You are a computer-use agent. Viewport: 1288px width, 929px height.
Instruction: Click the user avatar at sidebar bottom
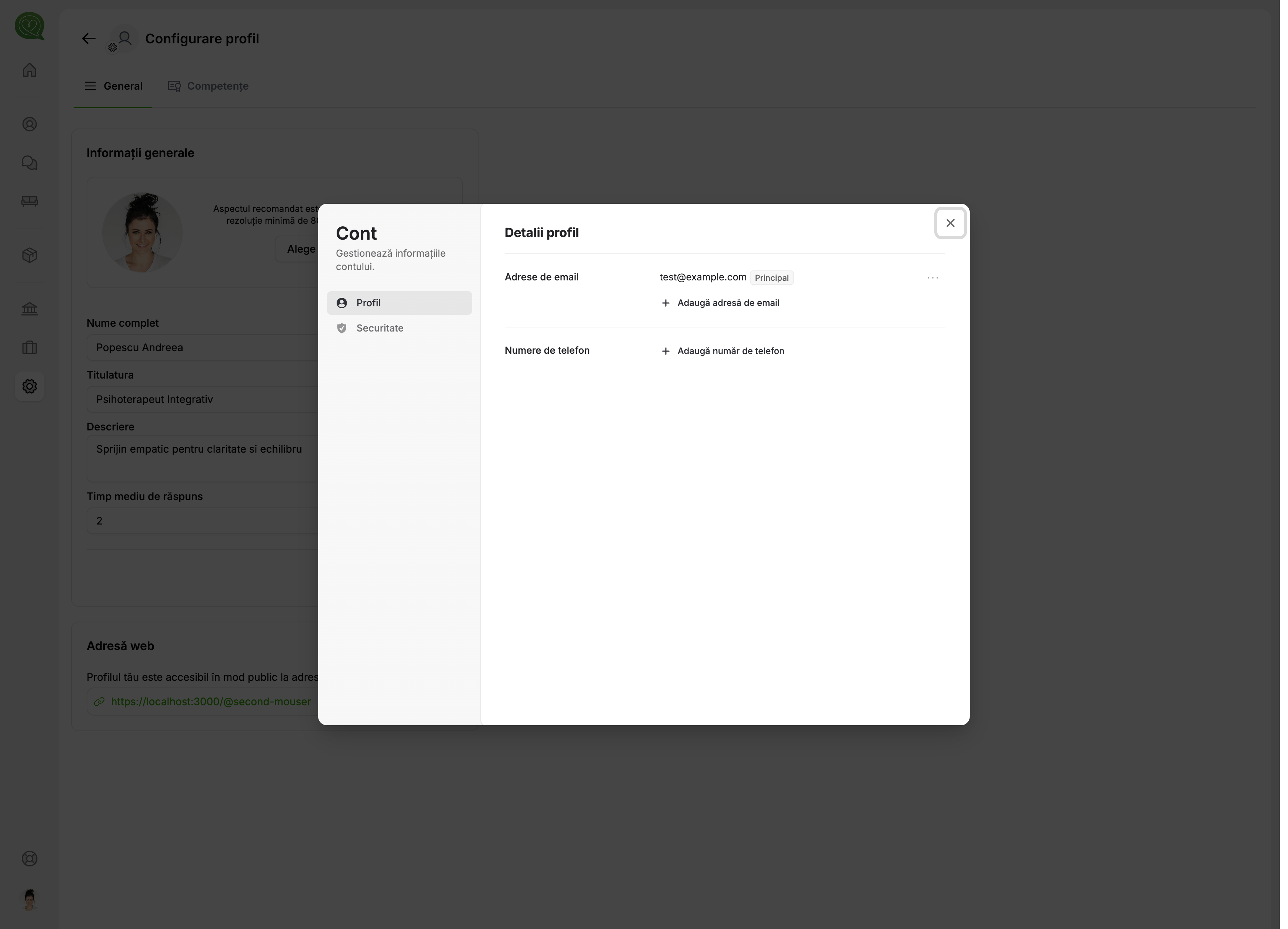(x=30, y=899)
